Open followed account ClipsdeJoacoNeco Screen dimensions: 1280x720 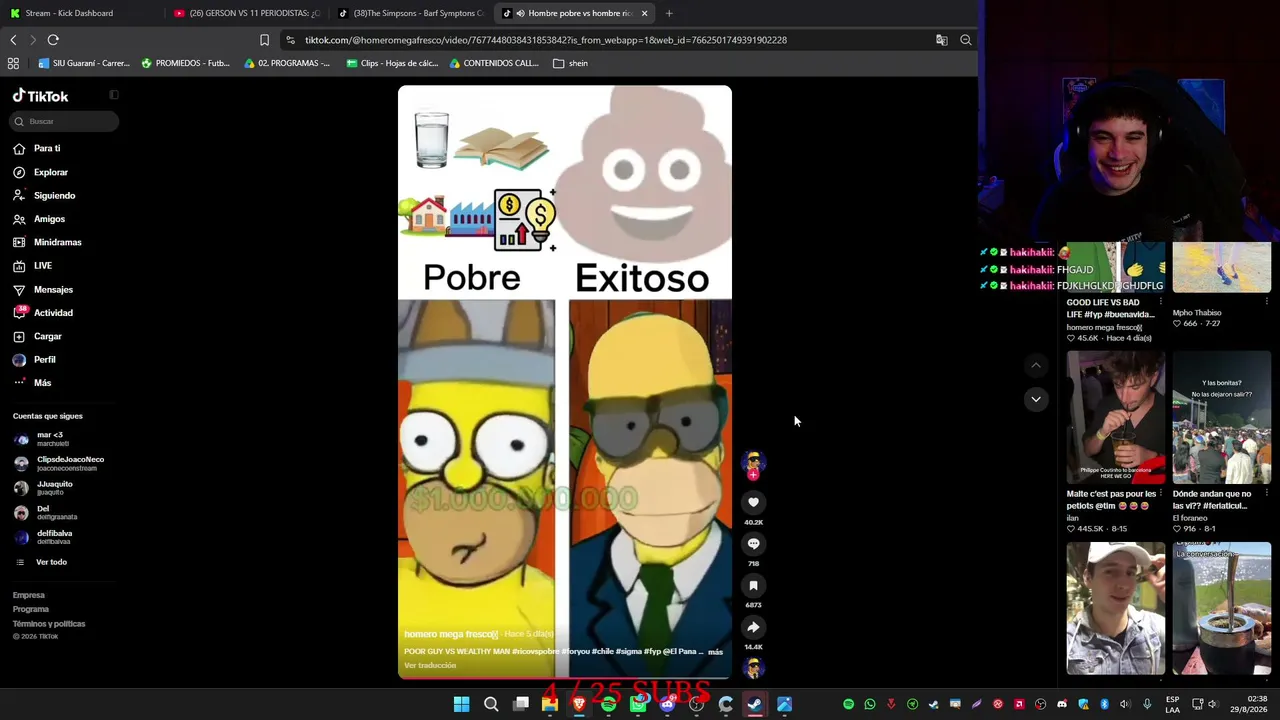click(58, 463)
